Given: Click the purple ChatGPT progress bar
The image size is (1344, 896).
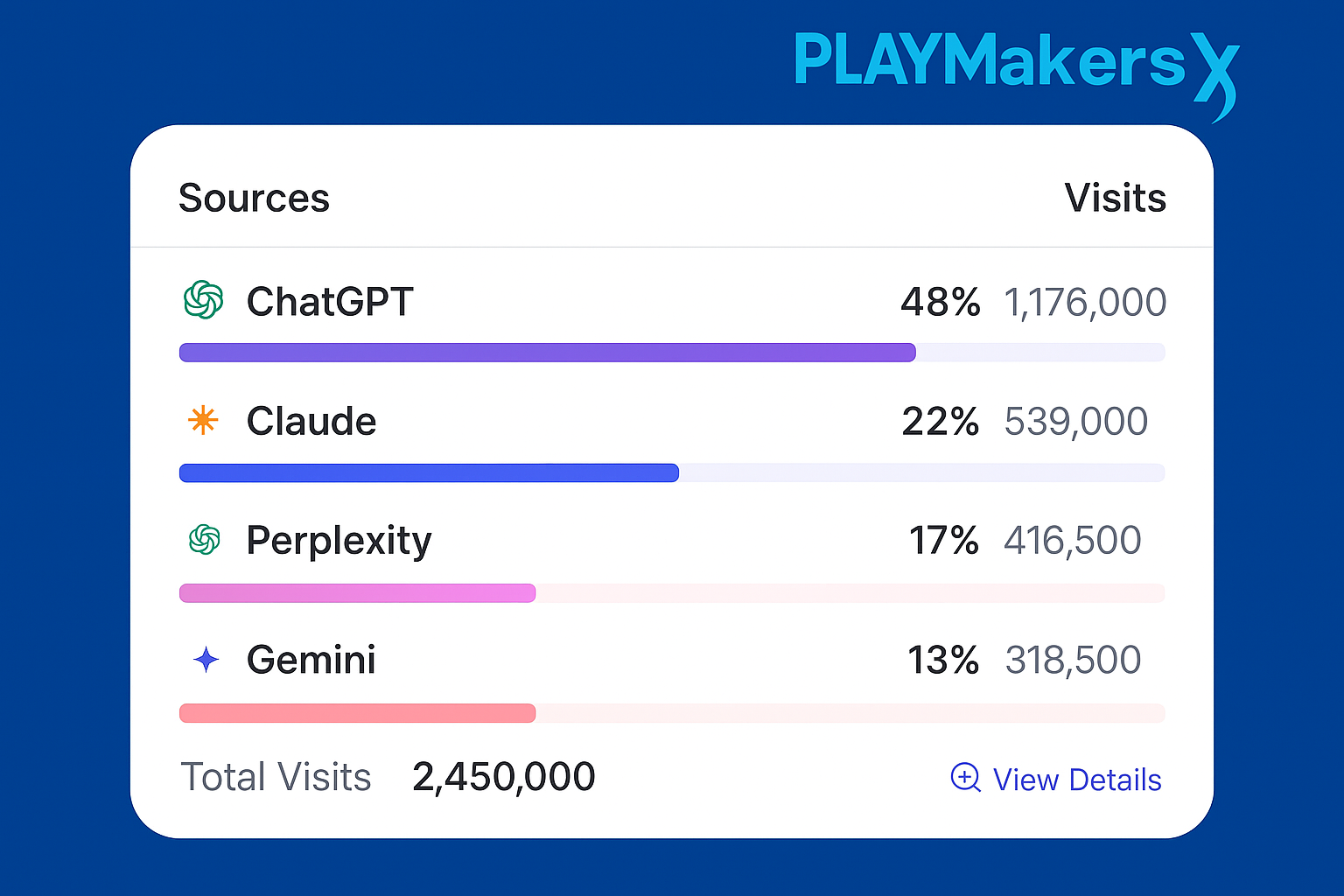Looking at the screenshot, I should coord(547,353).
